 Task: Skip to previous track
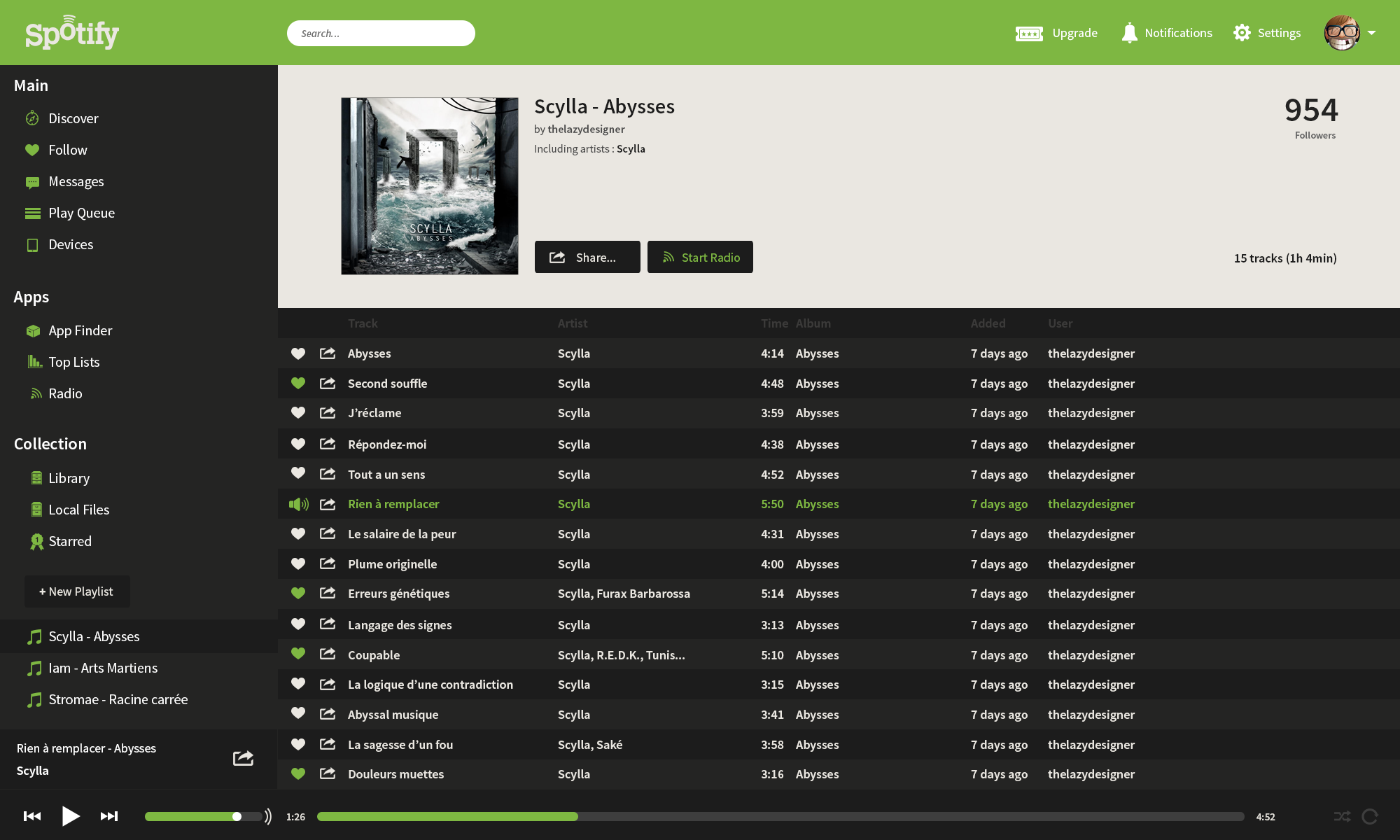[32, 816]
